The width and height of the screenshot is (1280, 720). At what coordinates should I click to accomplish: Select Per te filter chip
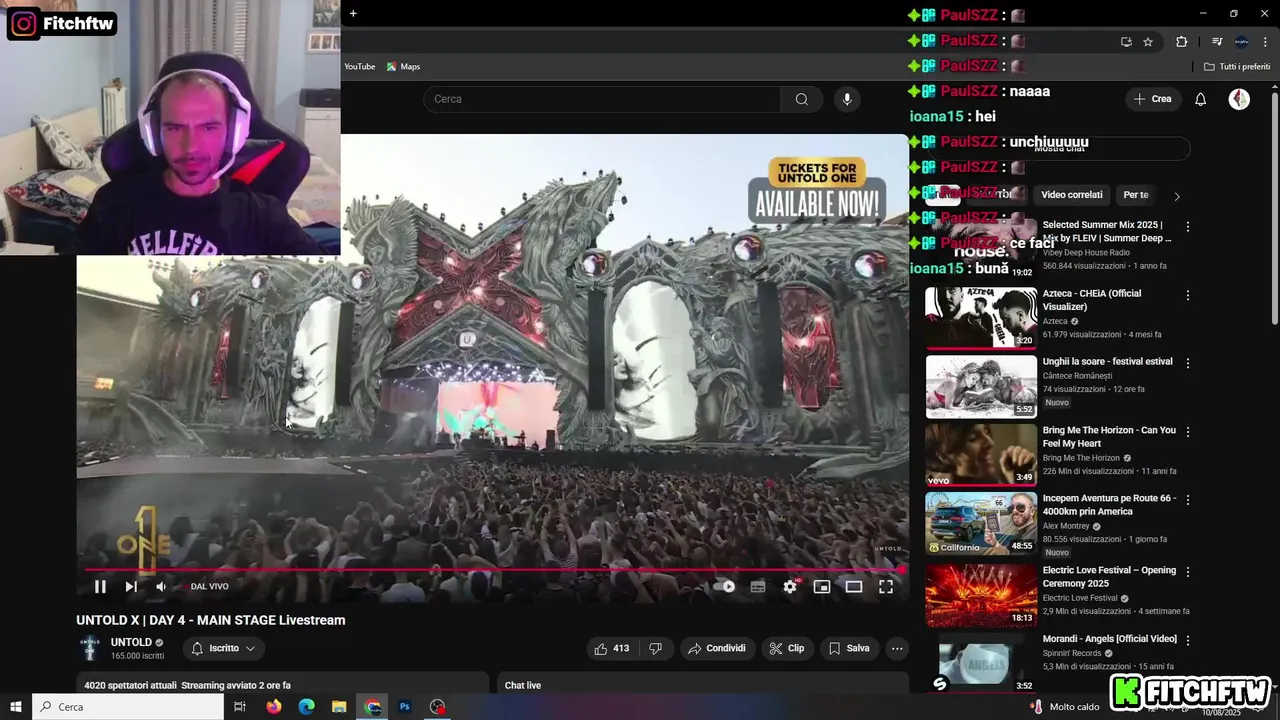(x=1136, y=195)
